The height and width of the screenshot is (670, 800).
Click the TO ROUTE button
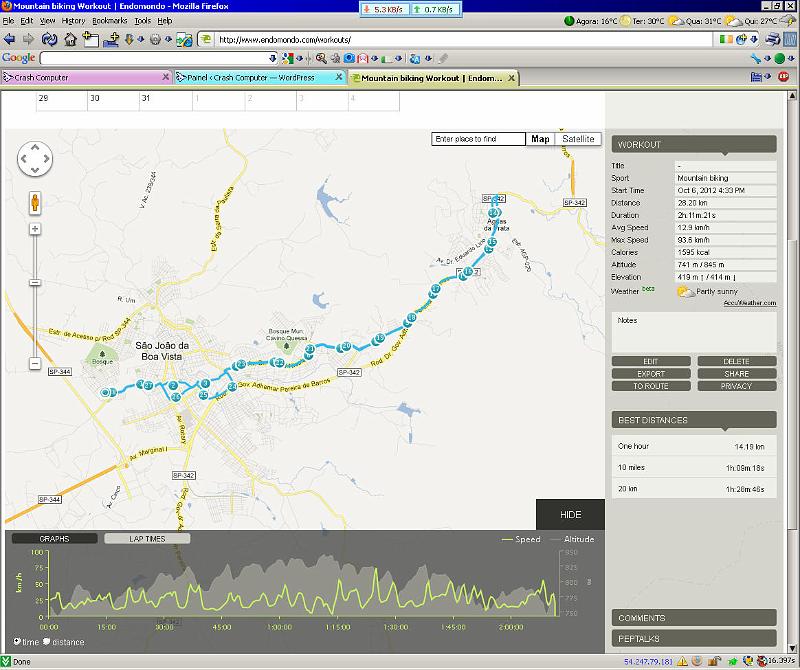click(x=651, y=386)
